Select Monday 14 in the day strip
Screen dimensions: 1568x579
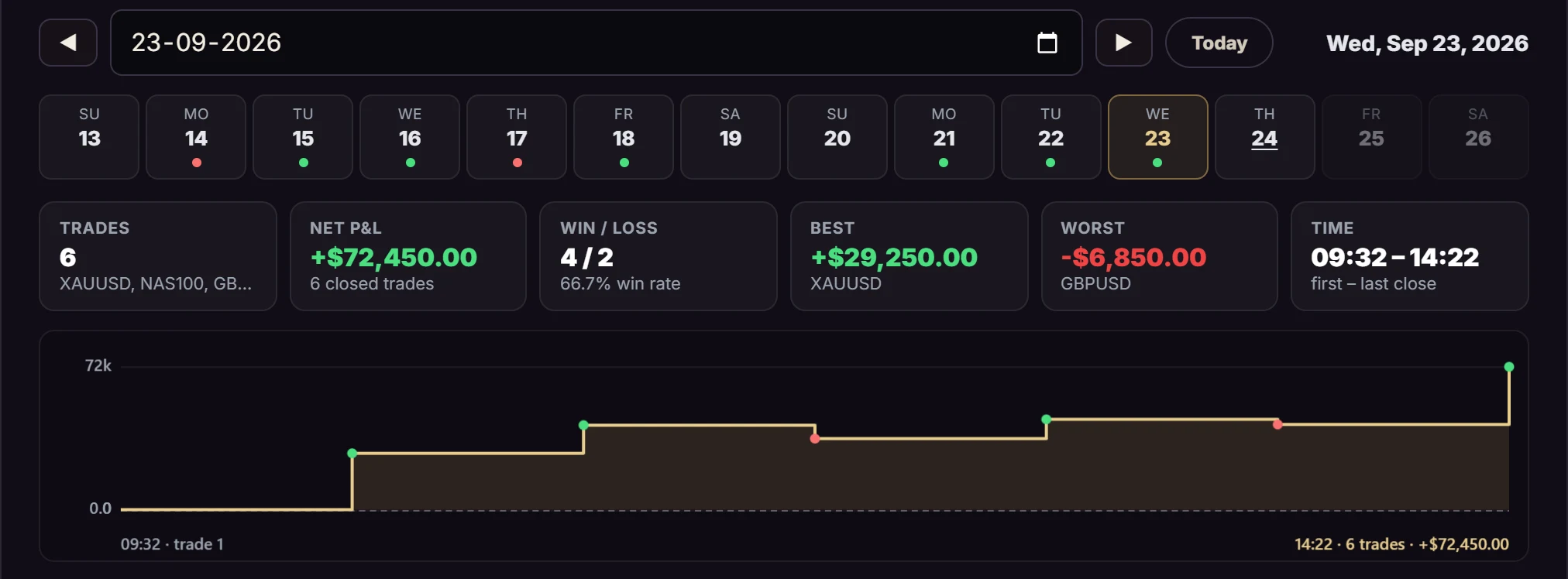(x=196, y=137)
